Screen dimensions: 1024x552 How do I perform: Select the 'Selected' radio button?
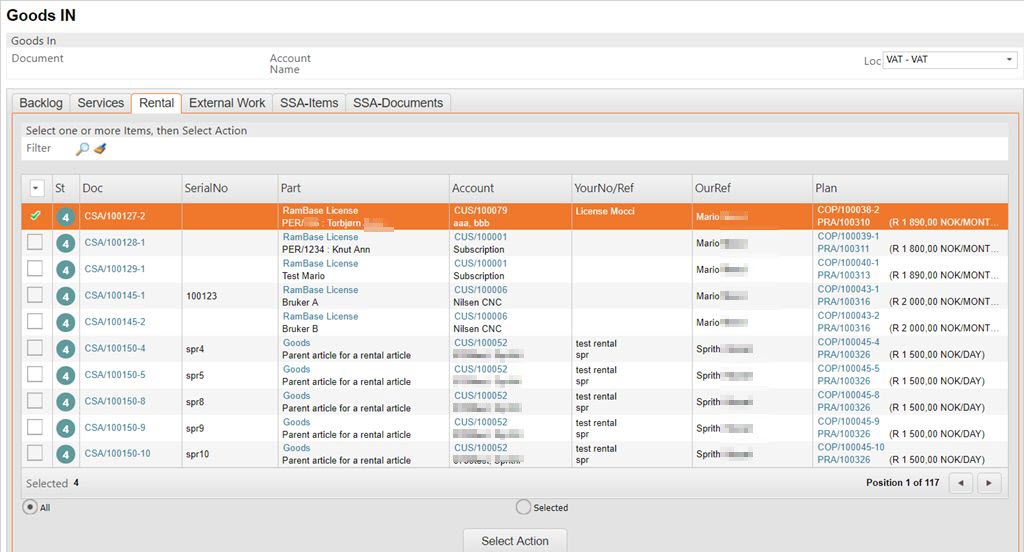(523, 507)
